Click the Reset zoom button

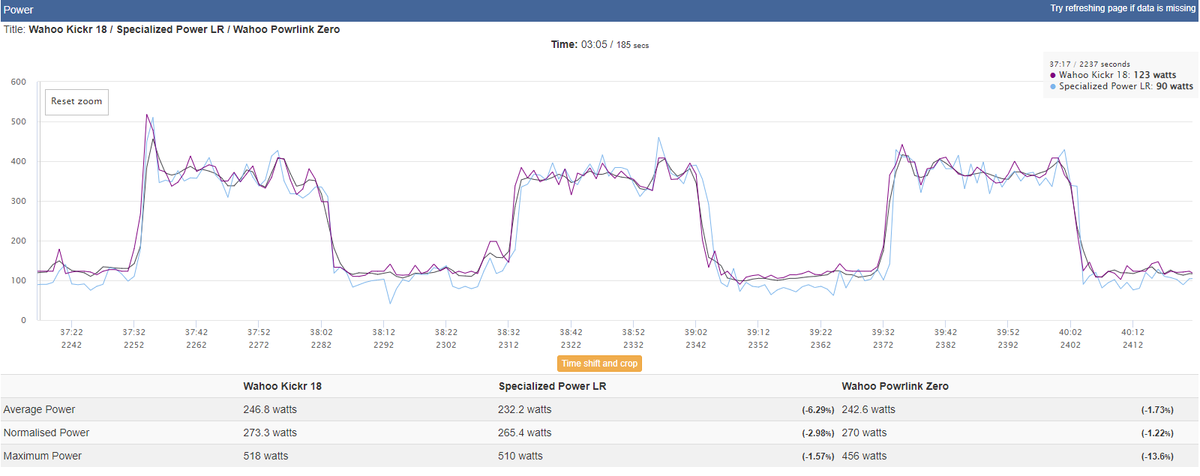click(x=76, y=102)
